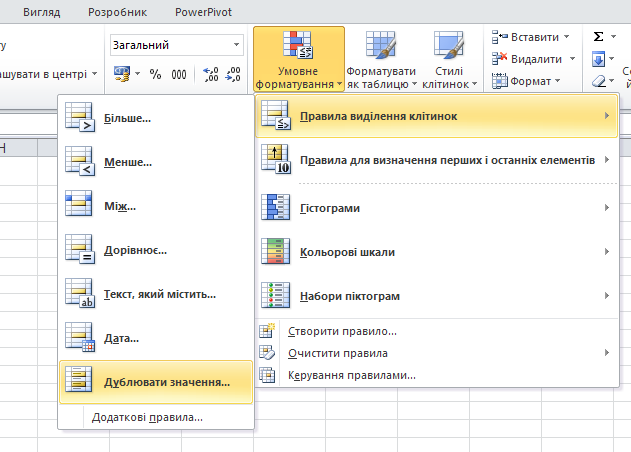Click the decrease decimal places icon
Screen dimensions: 631x452
(x=235, y=74)
